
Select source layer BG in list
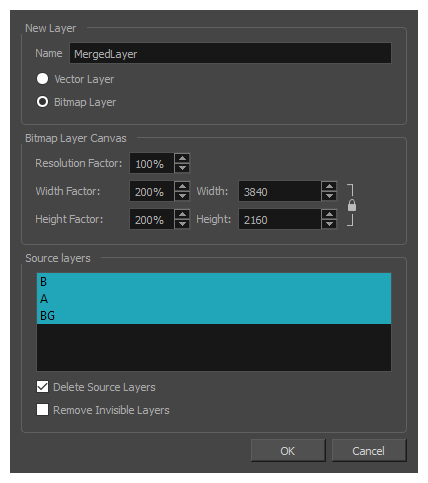214,315
